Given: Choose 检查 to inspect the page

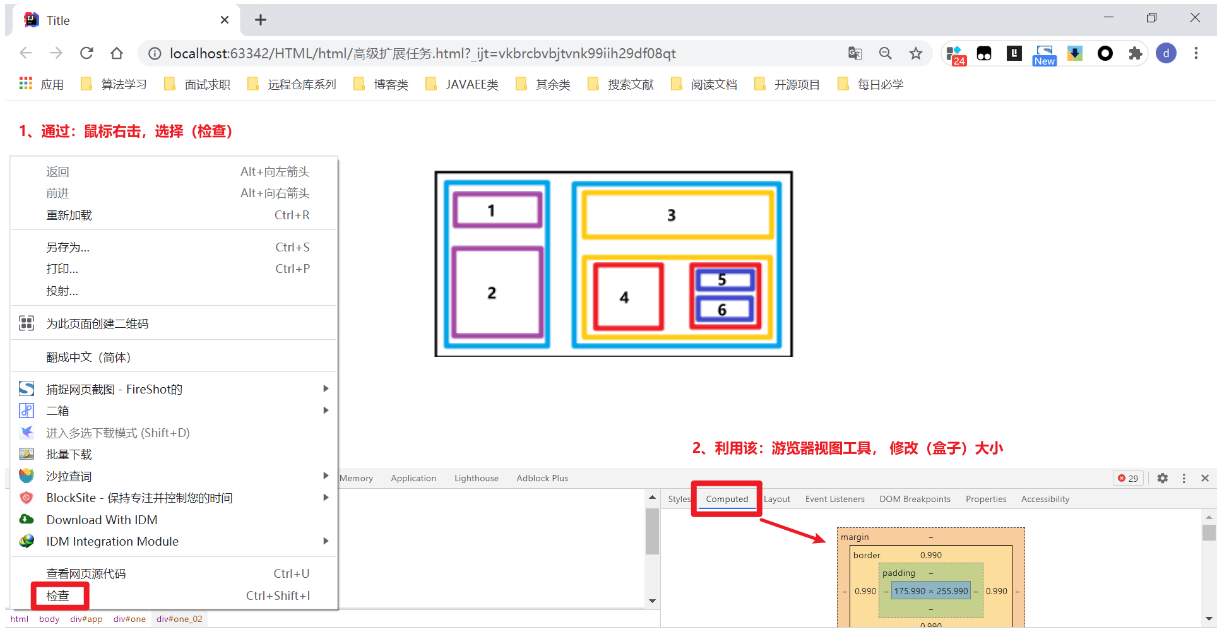Looking at the screenshot, I should click(174, 596).
